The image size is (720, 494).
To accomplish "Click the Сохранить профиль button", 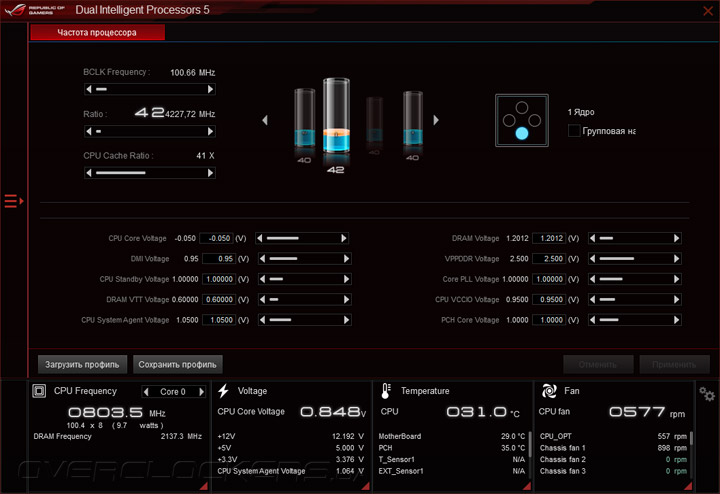I will click(x=178, y=364).
